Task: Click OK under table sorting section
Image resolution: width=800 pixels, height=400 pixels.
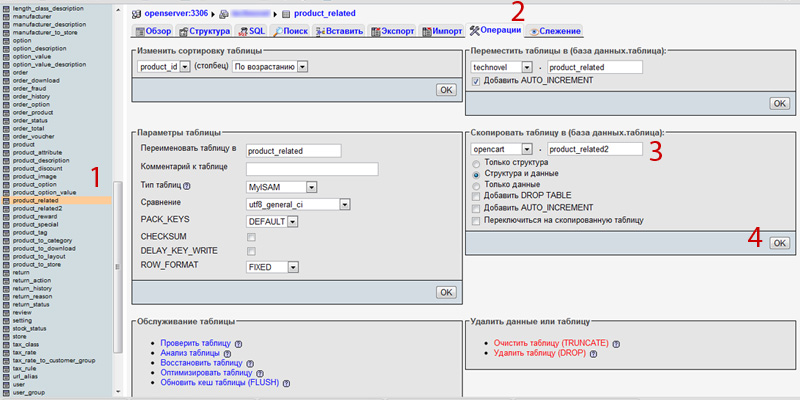Action: click(446, 90)
